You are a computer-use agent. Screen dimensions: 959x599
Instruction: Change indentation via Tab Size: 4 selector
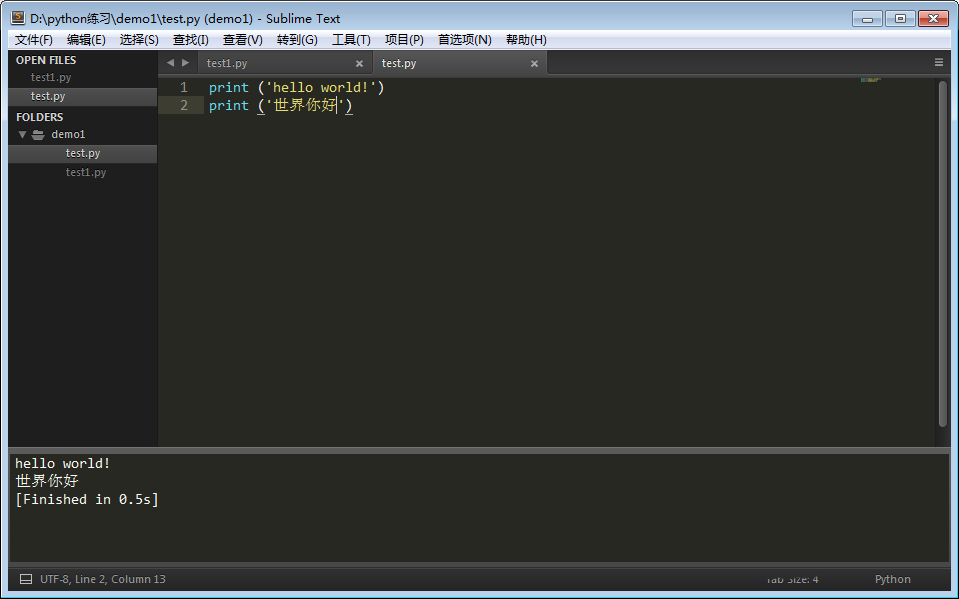click(x=792, y=579)
